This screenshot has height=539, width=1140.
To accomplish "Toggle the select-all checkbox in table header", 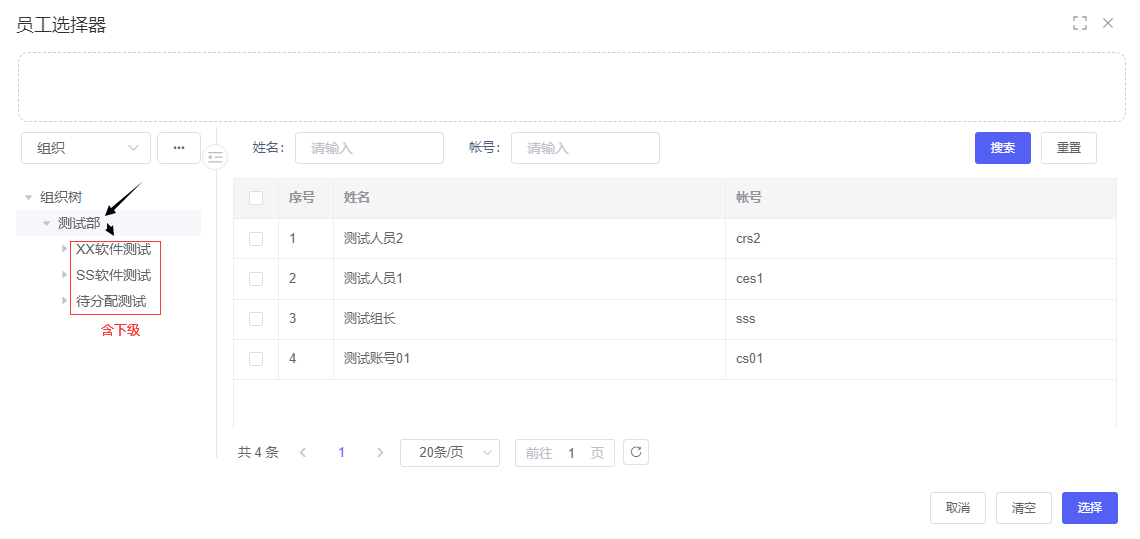I will 256,198.
